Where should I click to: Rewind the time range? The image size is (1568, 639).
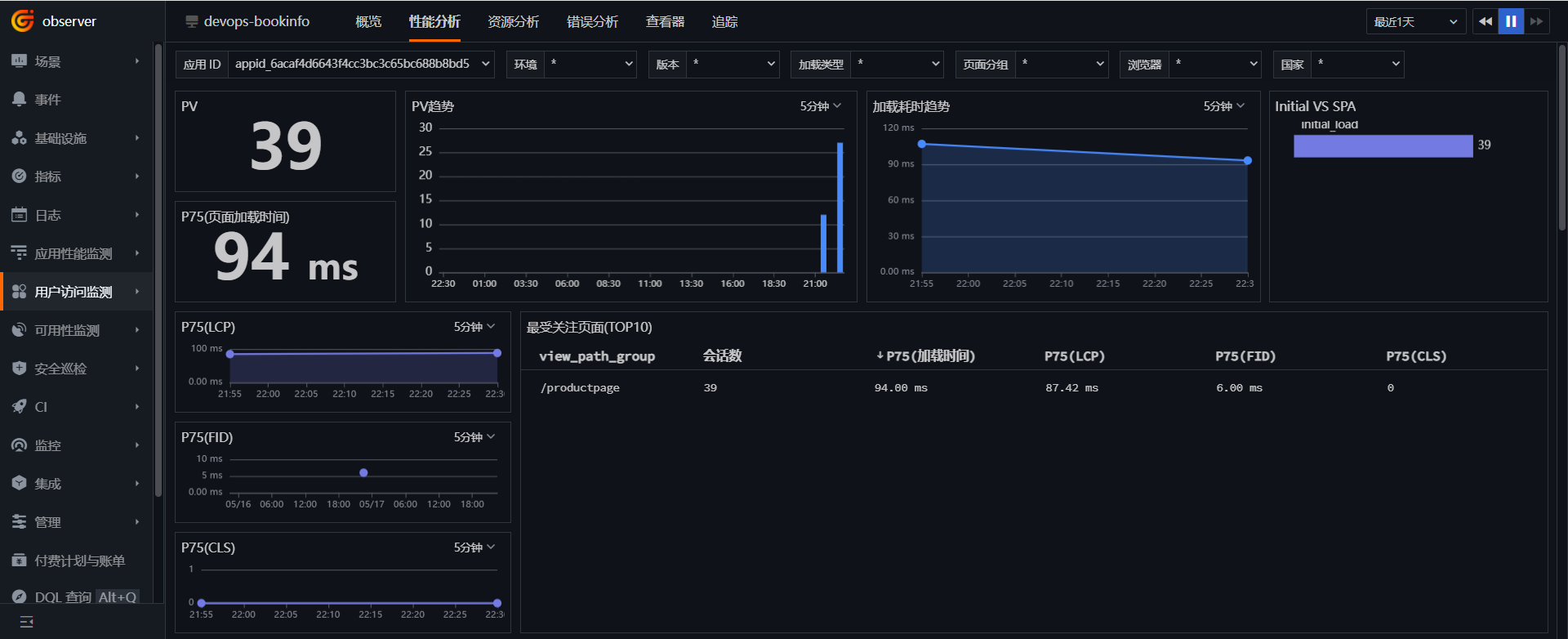1486,21
